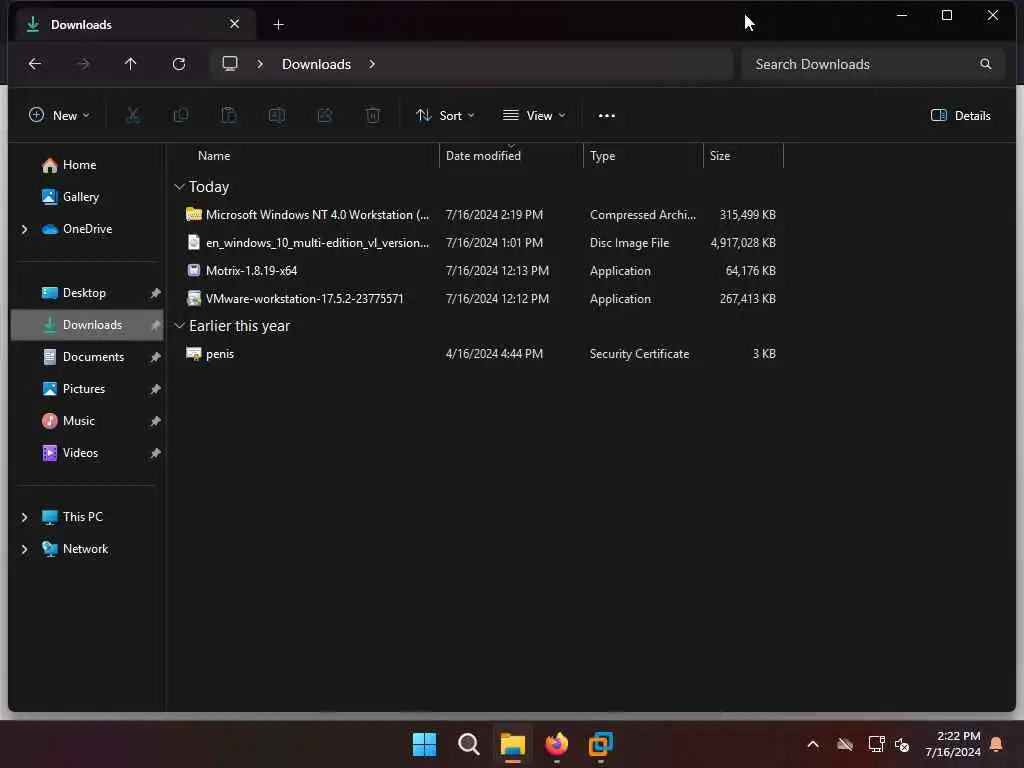Click the Paste clipboard icon
The image size is (1024, 768).
coord(229,116)
